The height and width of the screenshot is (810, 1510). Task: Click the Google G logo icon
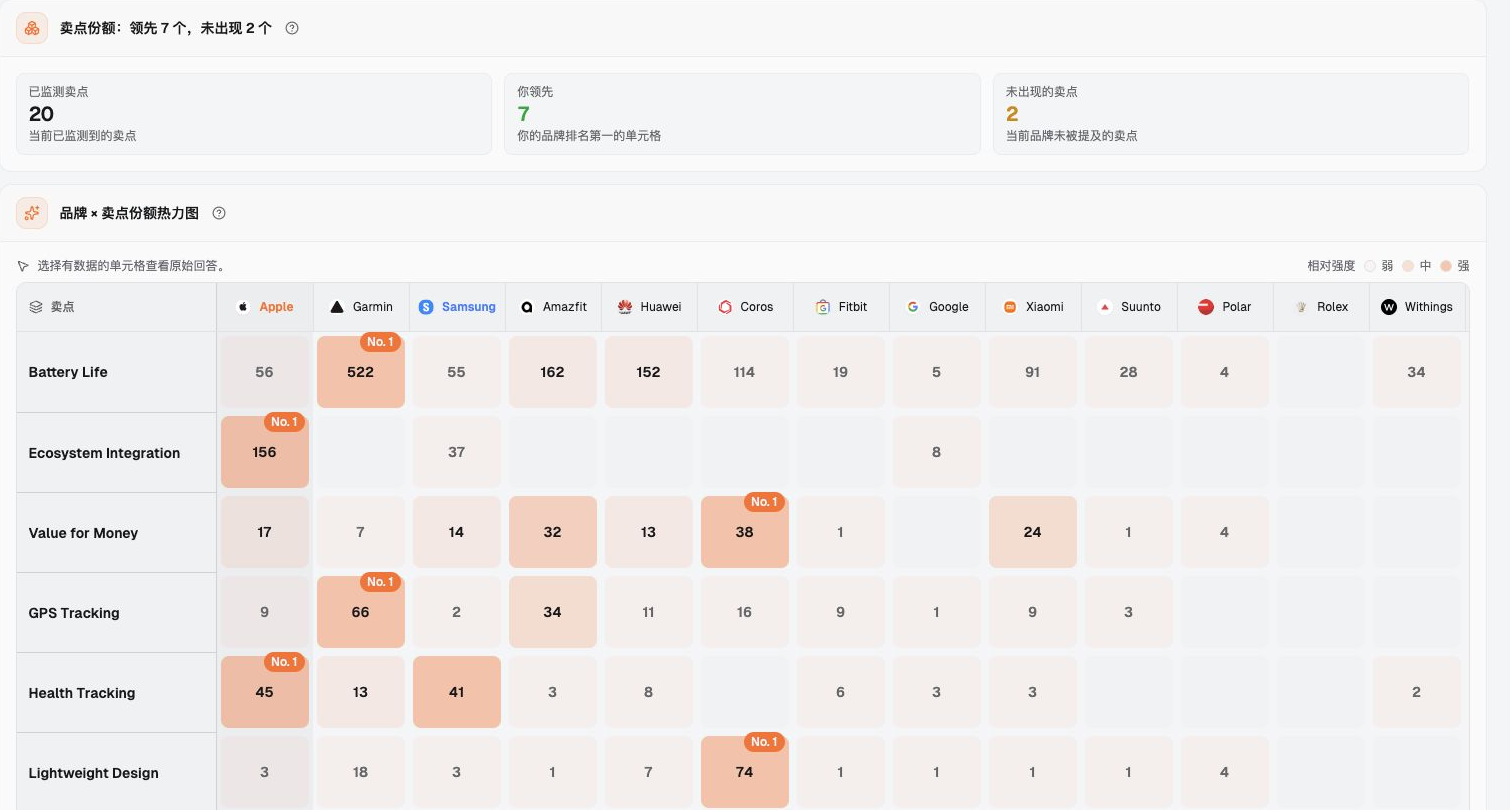[x=913, y=307]
